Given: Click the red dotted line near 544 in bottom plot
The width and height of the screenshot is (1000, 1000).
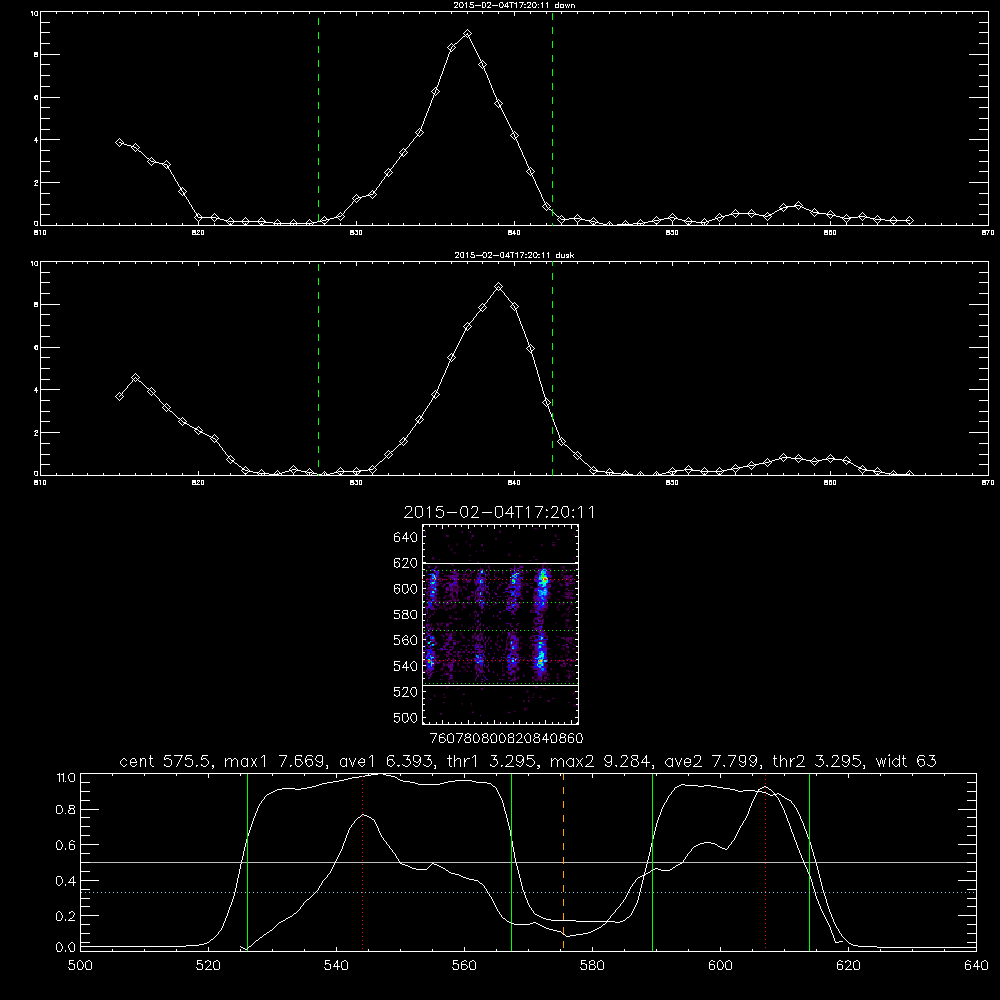Looking at the screenshot, I should click(x=362, y=862).
